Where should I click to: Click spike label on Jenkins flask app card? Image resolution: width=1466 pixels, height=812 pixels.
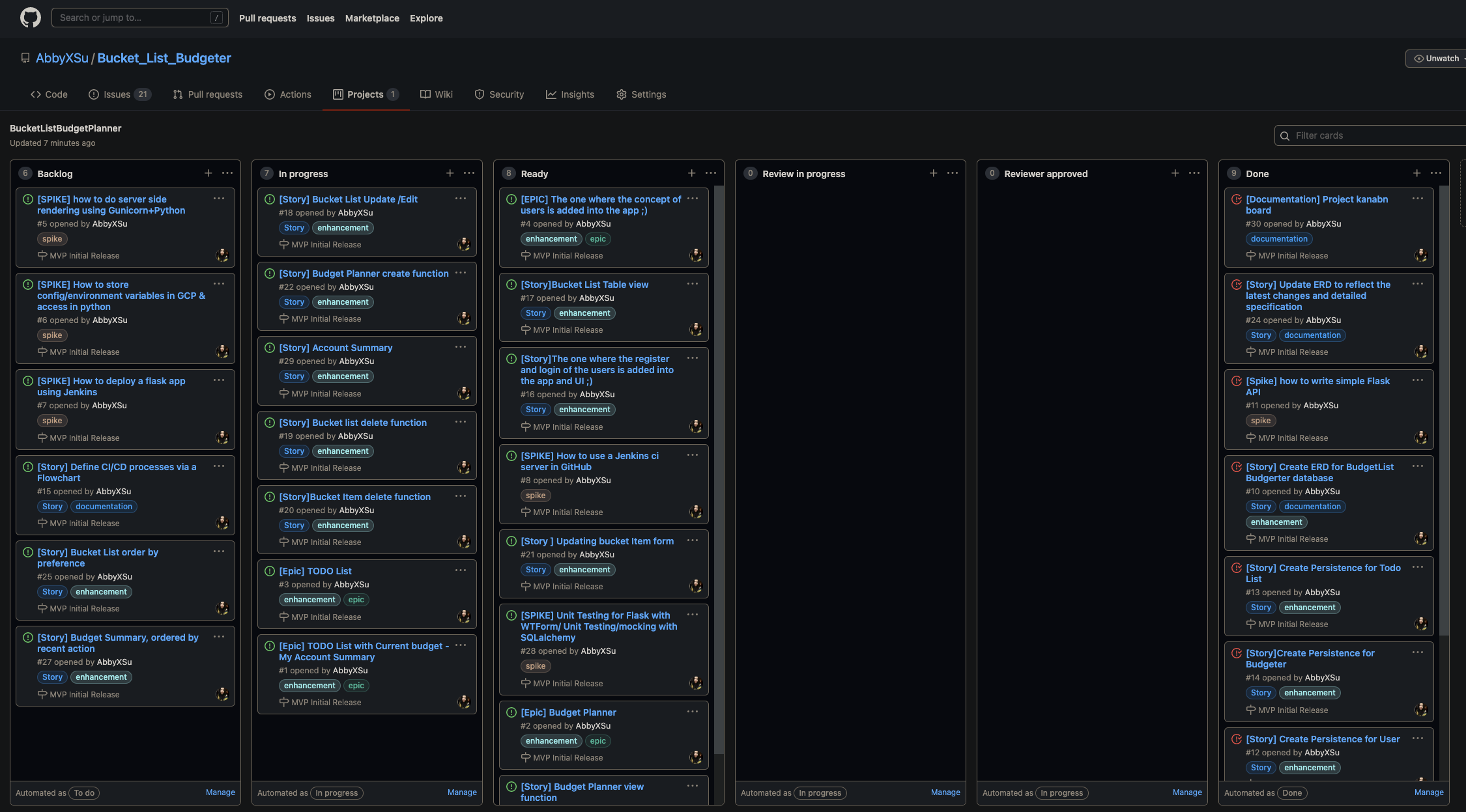[x=52, y=421]
